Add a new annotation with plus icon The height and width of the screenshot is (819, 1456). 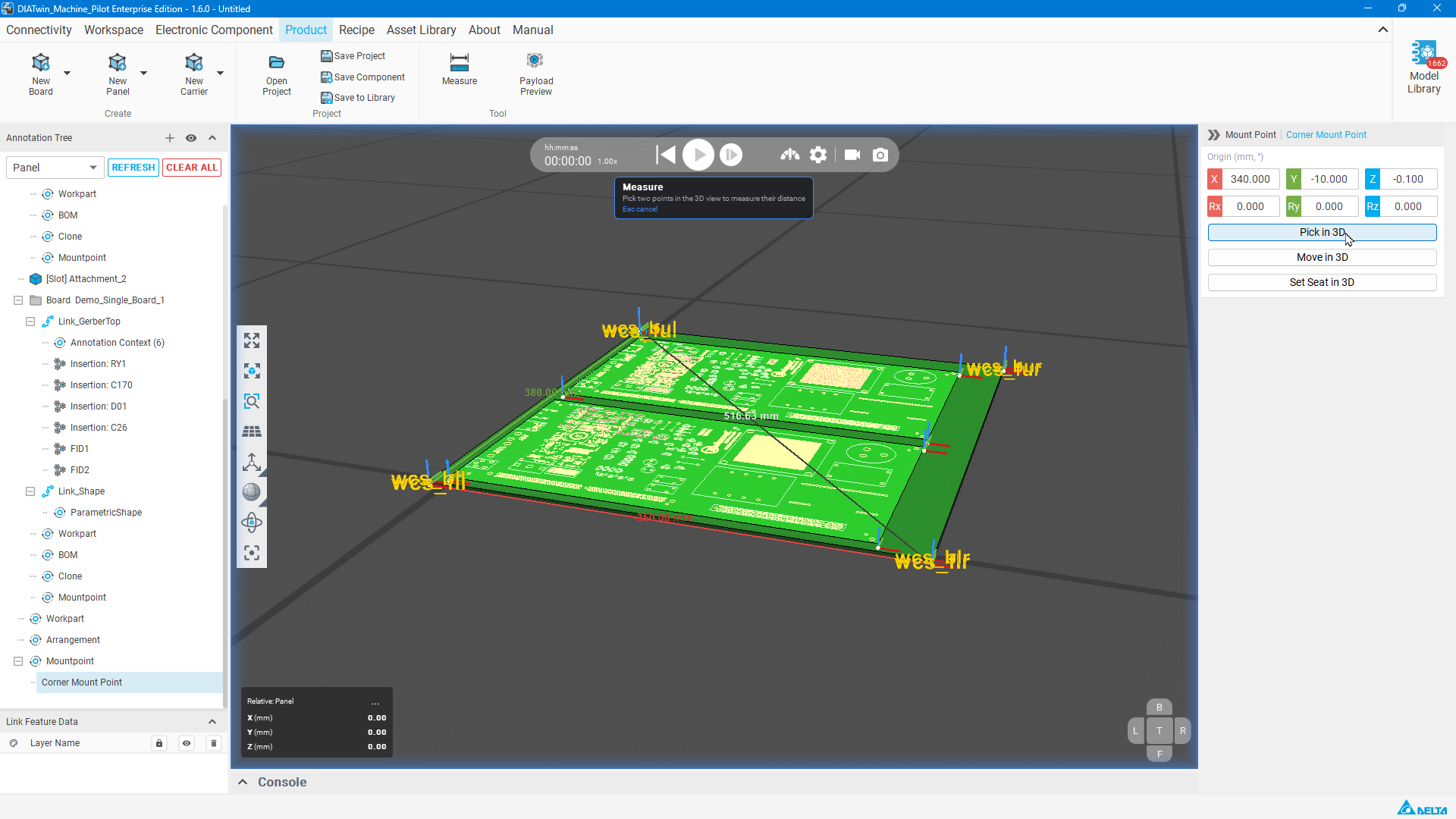[x=170, y=138]
